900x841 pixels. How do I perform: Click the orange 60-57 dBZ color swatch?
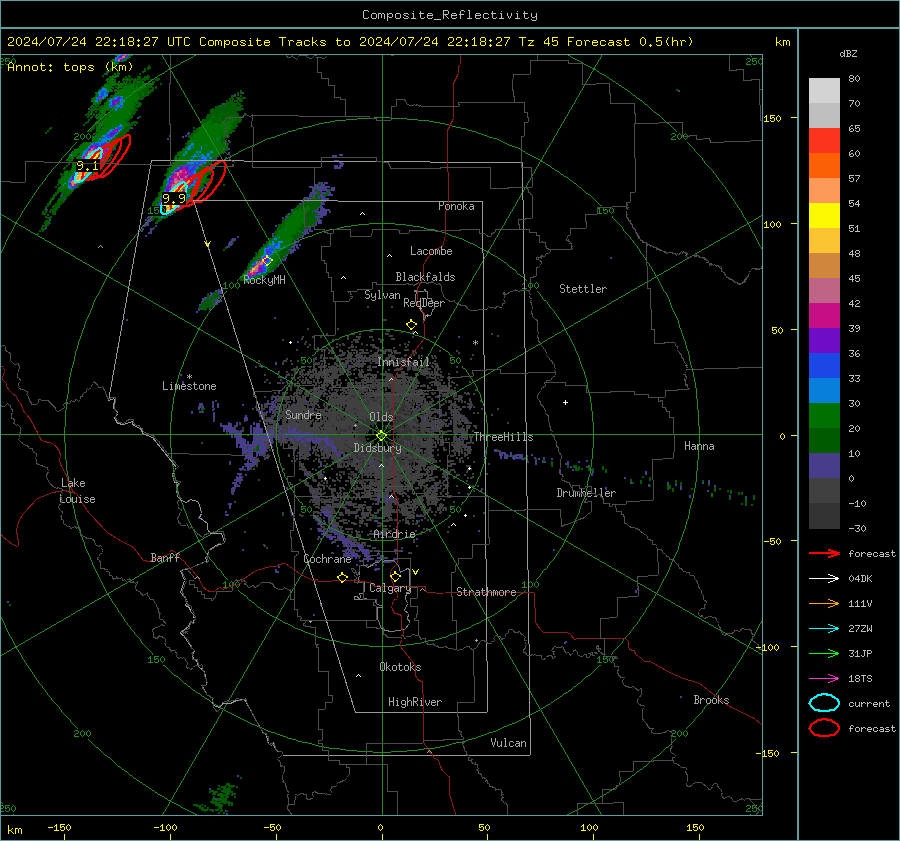(824, 166)
